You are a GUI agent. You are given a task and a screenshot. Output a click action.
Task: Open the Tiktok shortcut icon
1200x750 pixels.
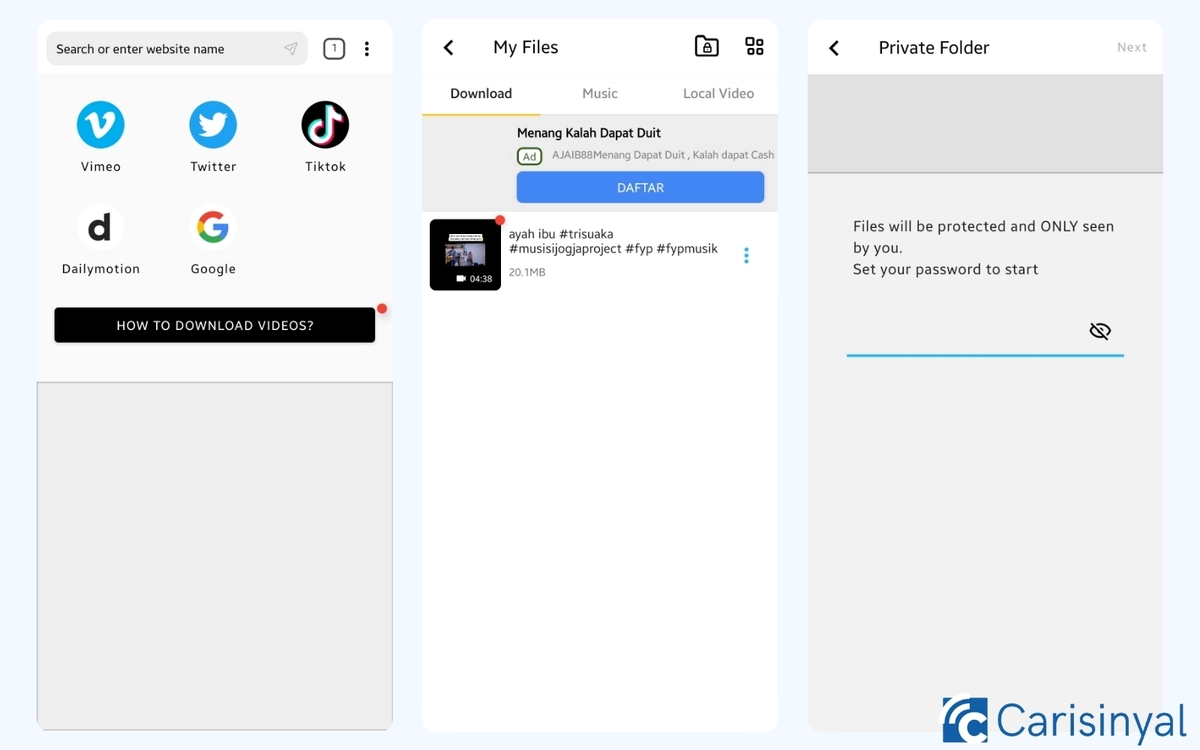(325, 125)
